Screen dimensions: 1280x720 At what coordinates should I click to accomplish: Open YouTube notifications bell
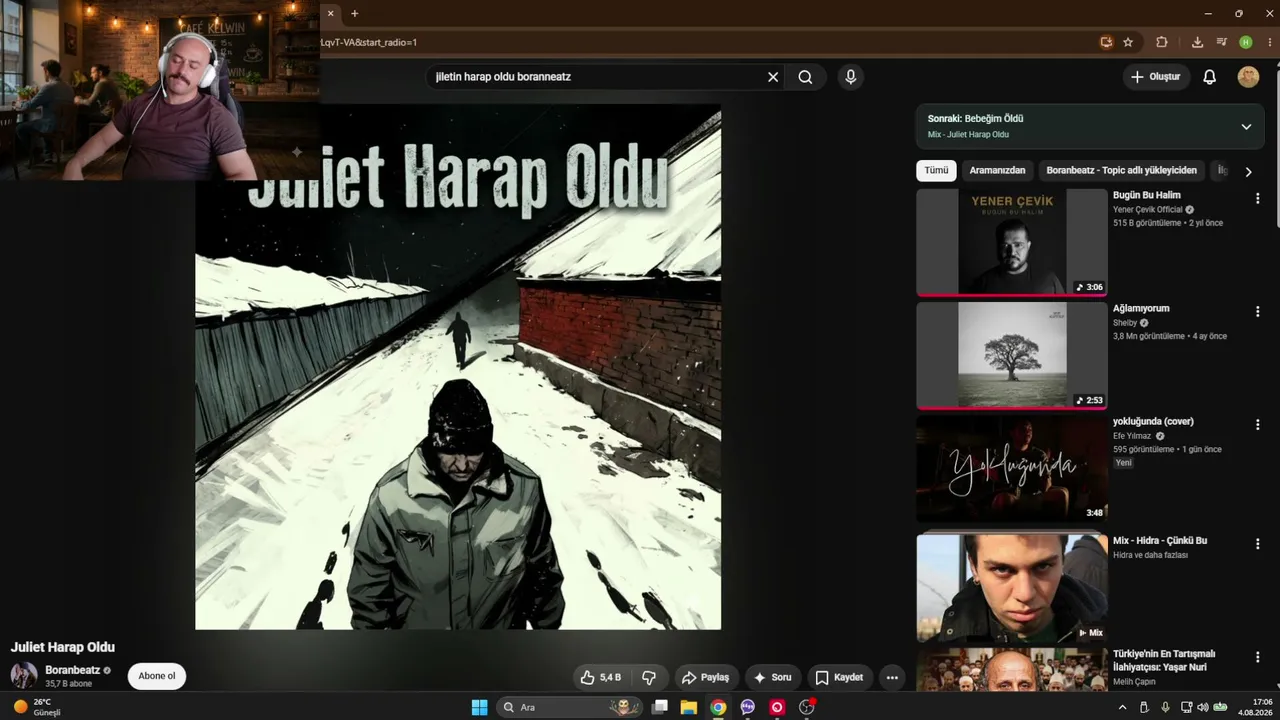coord(1209,77)
